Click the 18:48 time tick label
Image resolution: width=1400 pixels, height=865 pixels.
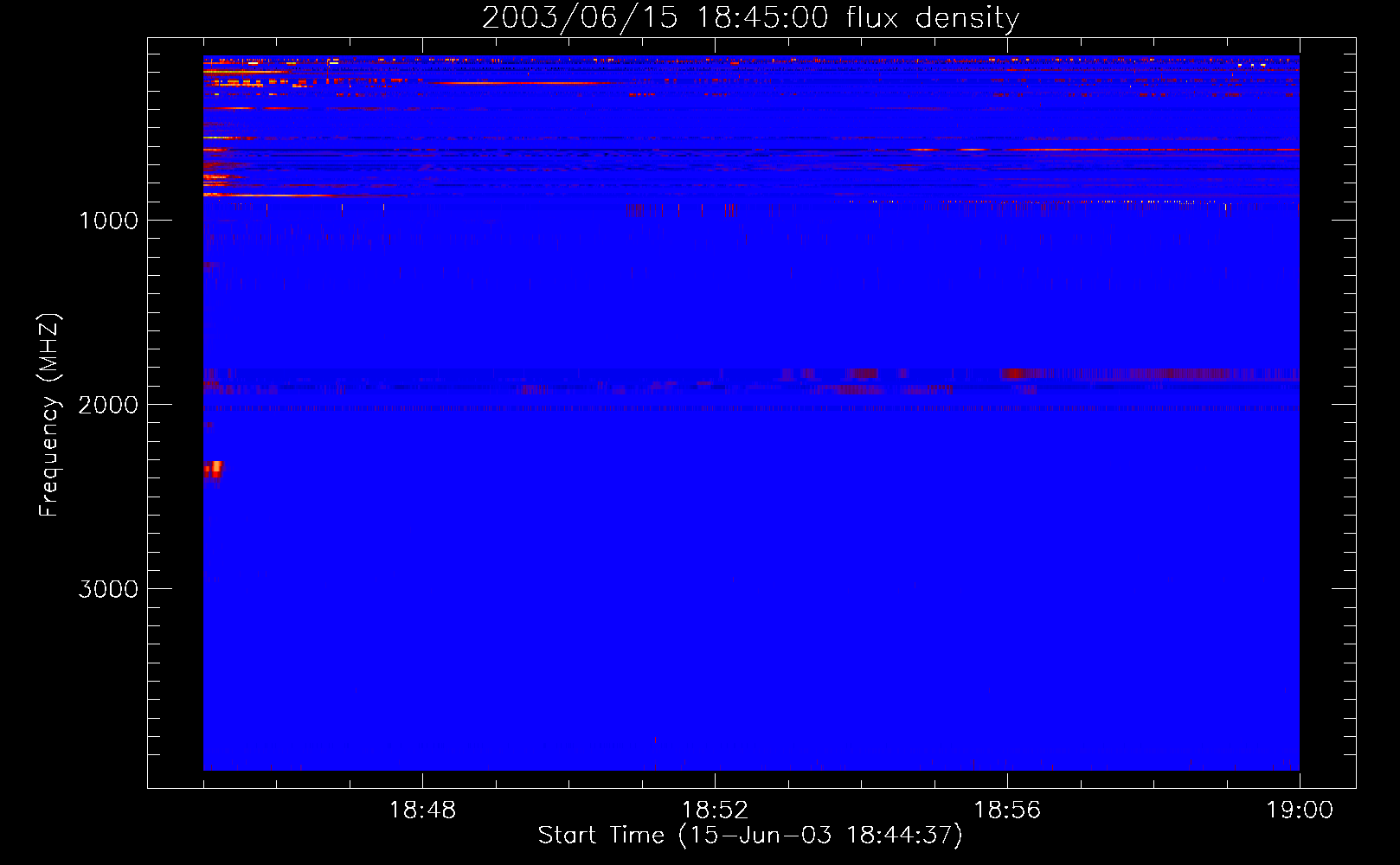pyautogui.click(x=422, y=811)
